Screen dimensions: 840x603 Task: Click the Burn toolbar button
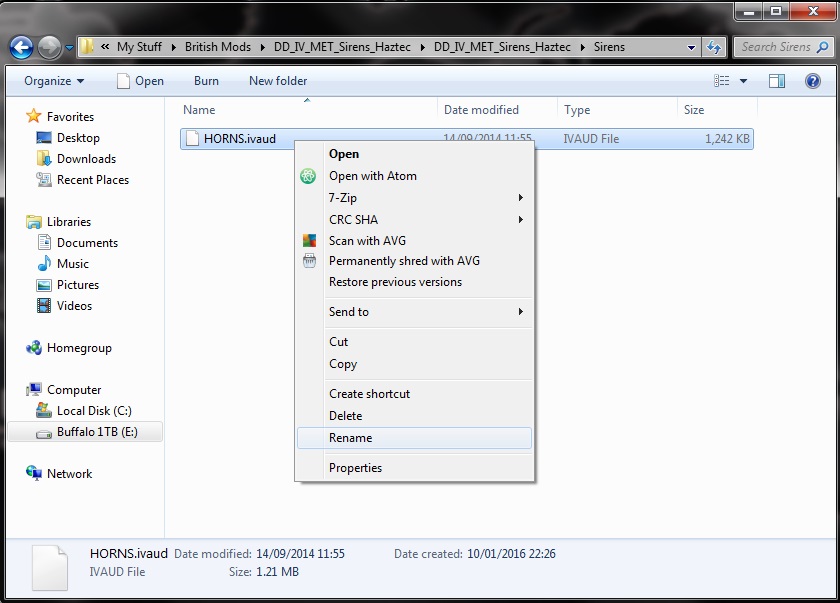click(206, 81)
